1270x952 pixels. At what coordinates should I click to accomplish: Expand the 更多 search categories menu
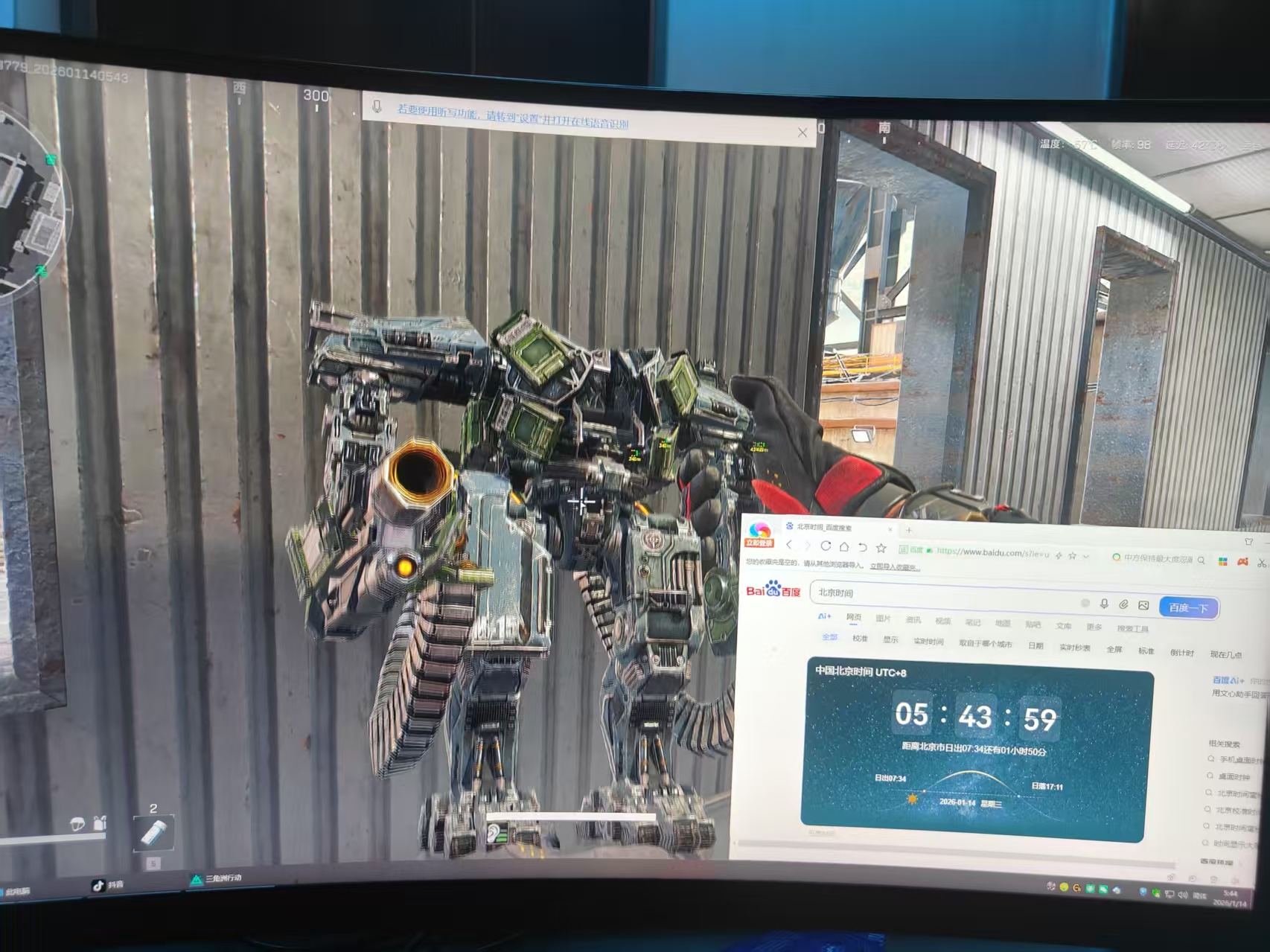(x=1094, y=627)
